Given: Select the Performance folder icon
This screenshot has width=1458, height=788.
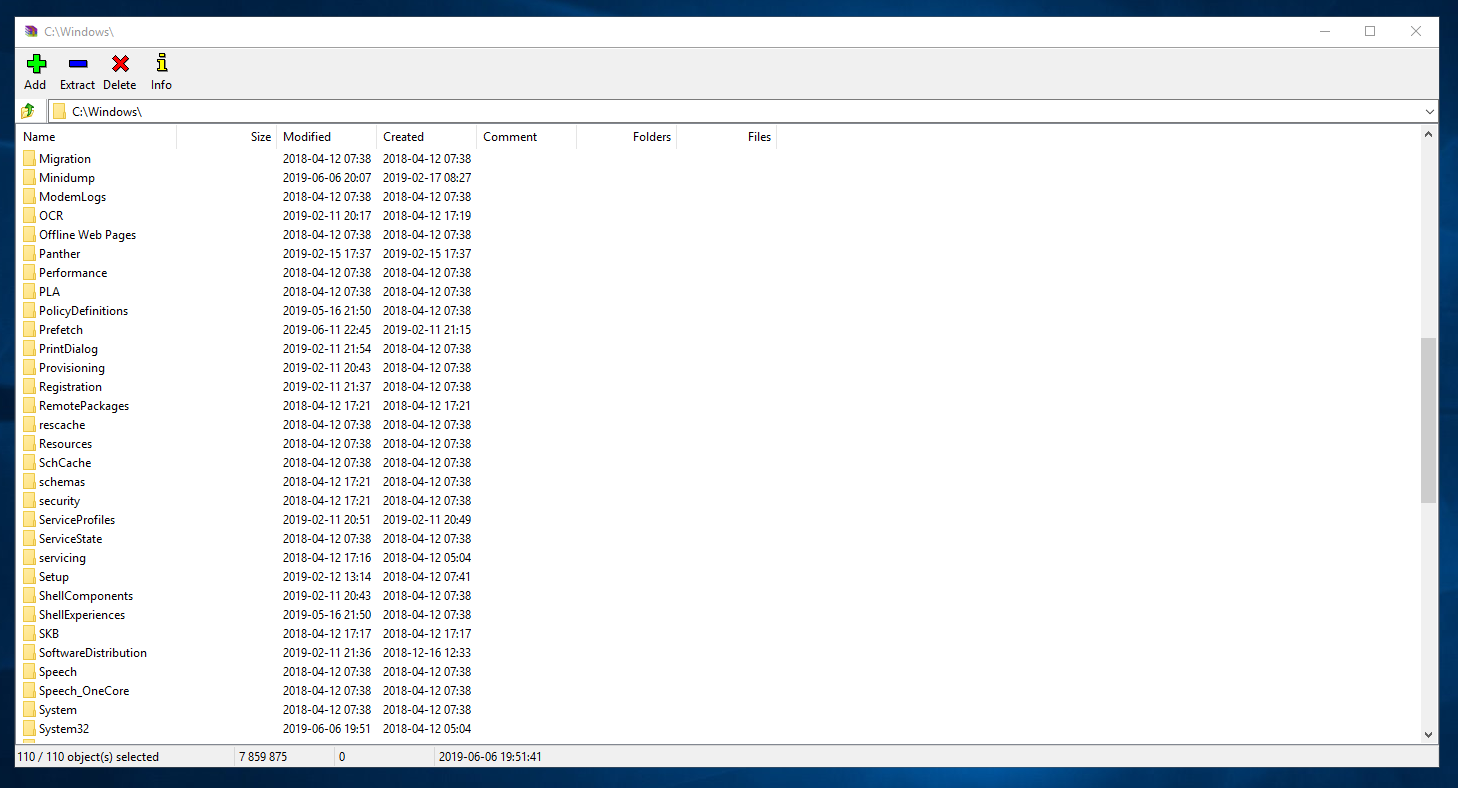Looking at the screenshot, I should click(29, 272).
